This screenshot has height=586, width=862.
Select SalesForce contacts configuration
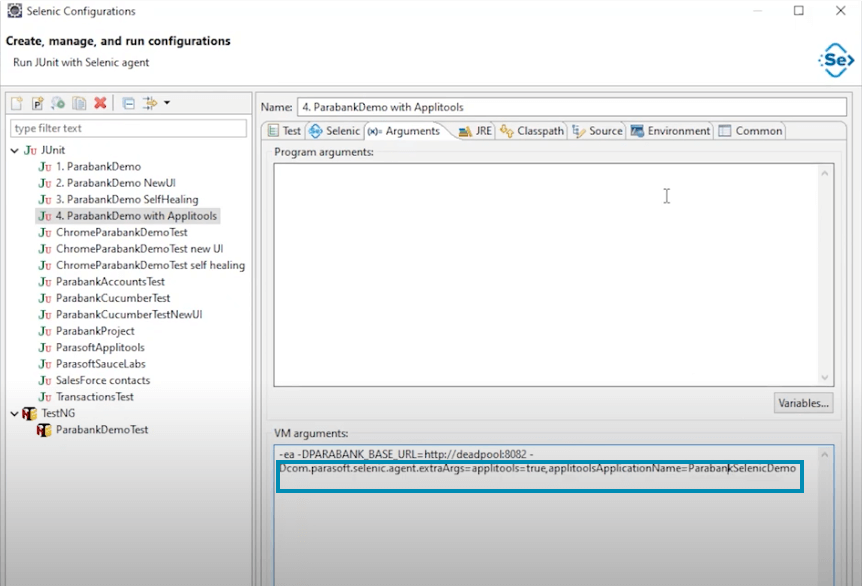(103, 380)
